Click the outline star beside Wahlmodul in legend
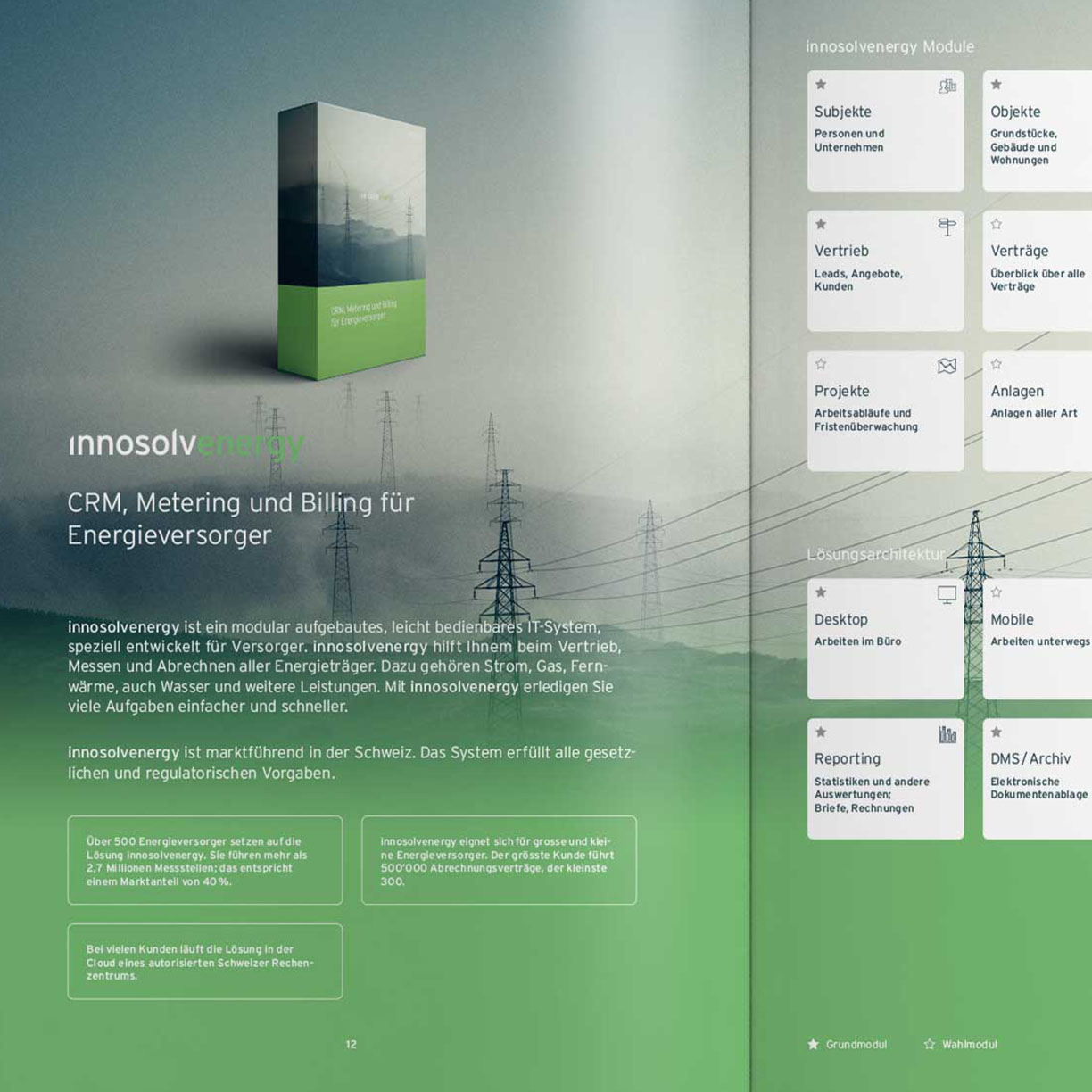This screenshot has height=1092, width=1092. [x=930, y=1044]
